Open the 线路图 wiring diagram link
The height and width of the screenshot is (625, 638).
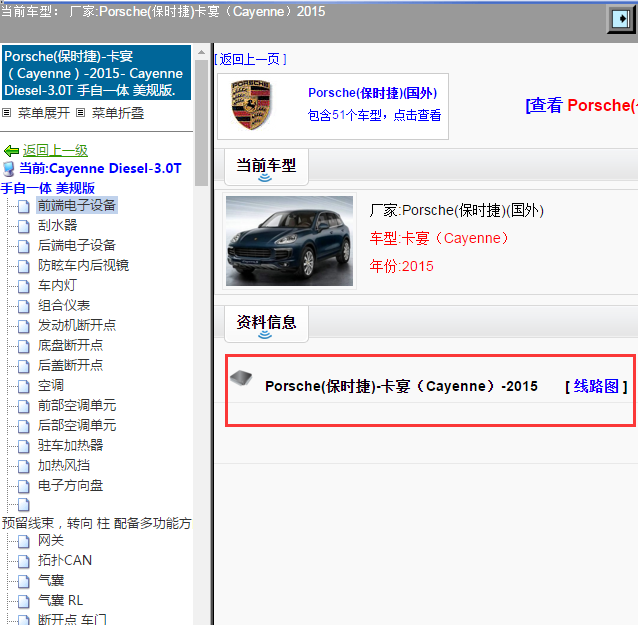596,386
